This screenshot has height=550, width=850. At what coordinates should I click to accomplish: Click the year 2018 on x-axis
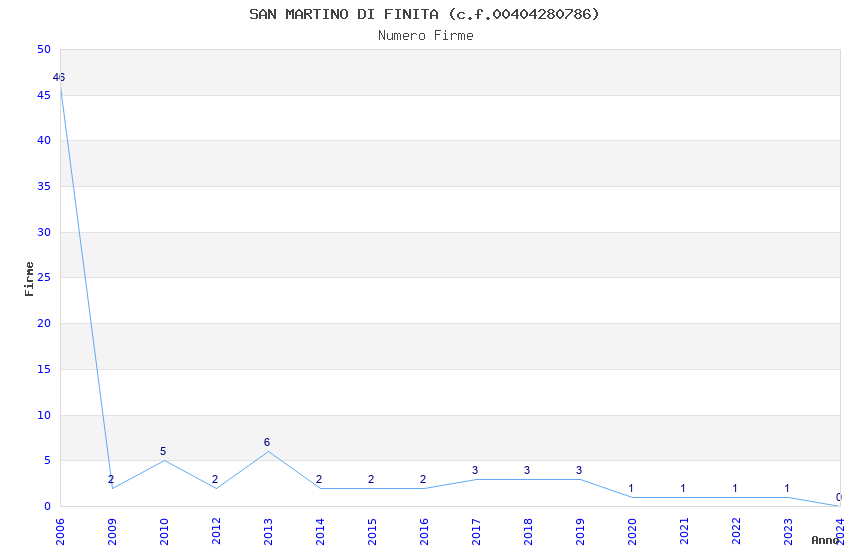(x=528, y=531)
